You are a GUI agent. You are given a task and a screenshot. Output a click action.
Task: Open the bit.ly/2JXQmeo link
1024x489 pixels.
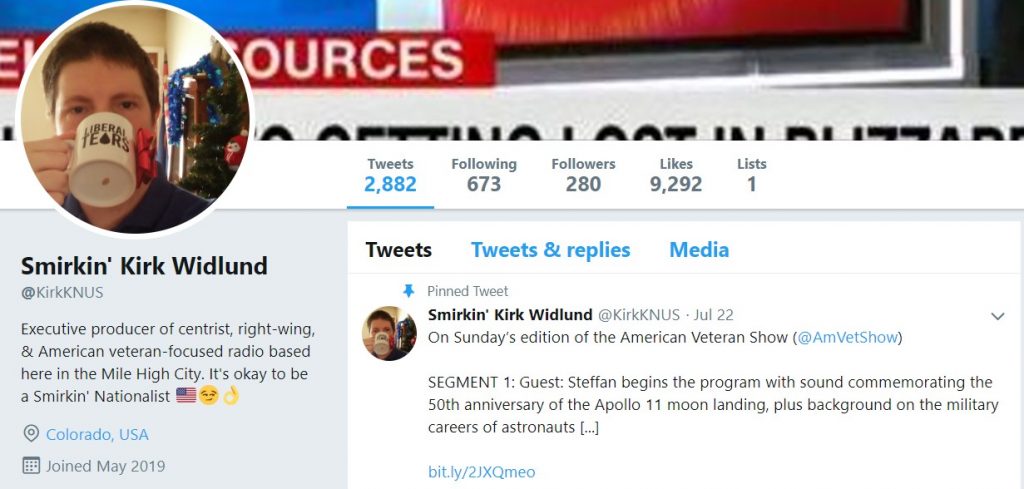pyautogui.click(x=481, y=472)
